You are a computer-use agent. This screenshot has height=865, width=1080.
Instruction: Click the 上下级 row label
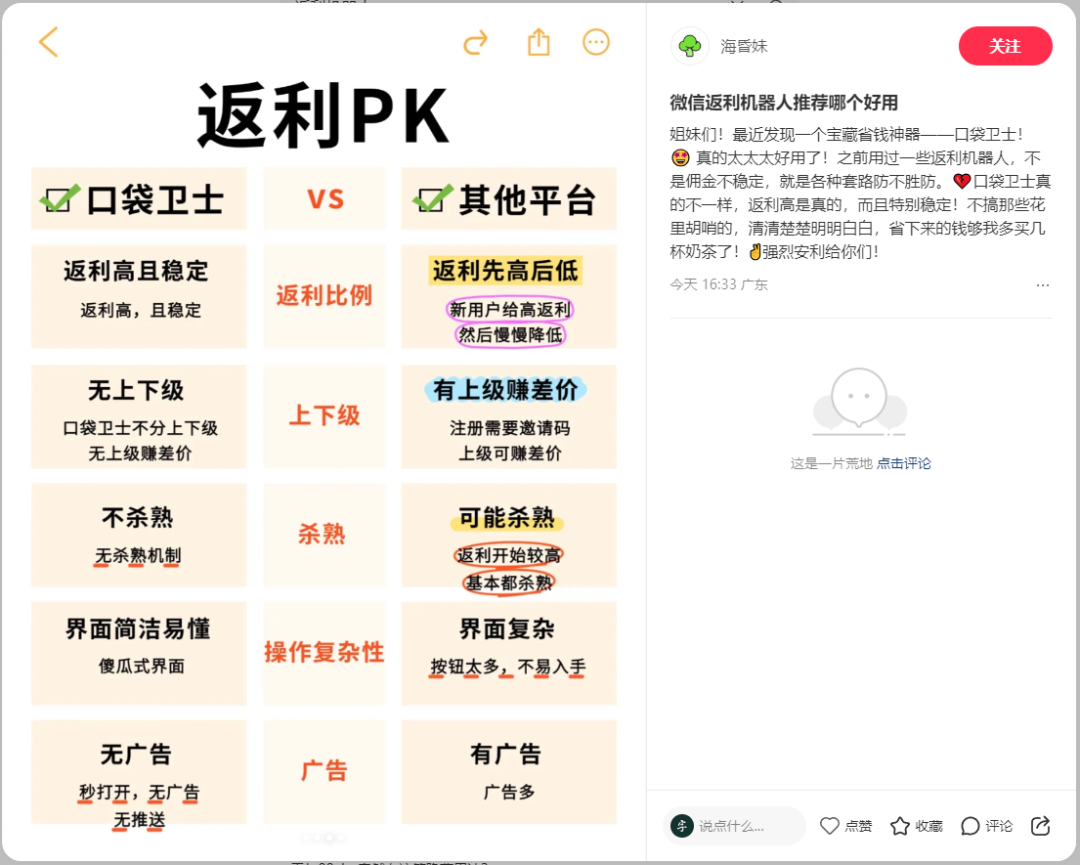tap(324, 416)
